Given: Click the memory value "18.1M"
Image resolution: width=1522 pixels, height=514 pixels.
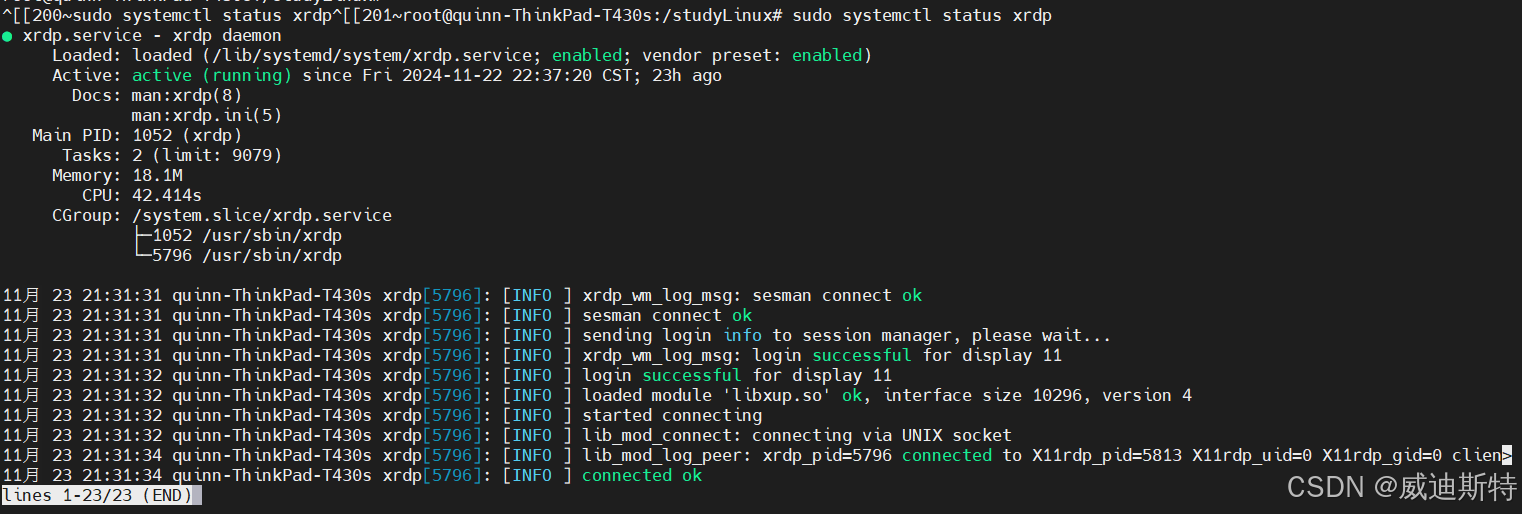Looking at the screenshot, I should pos(157,176).
